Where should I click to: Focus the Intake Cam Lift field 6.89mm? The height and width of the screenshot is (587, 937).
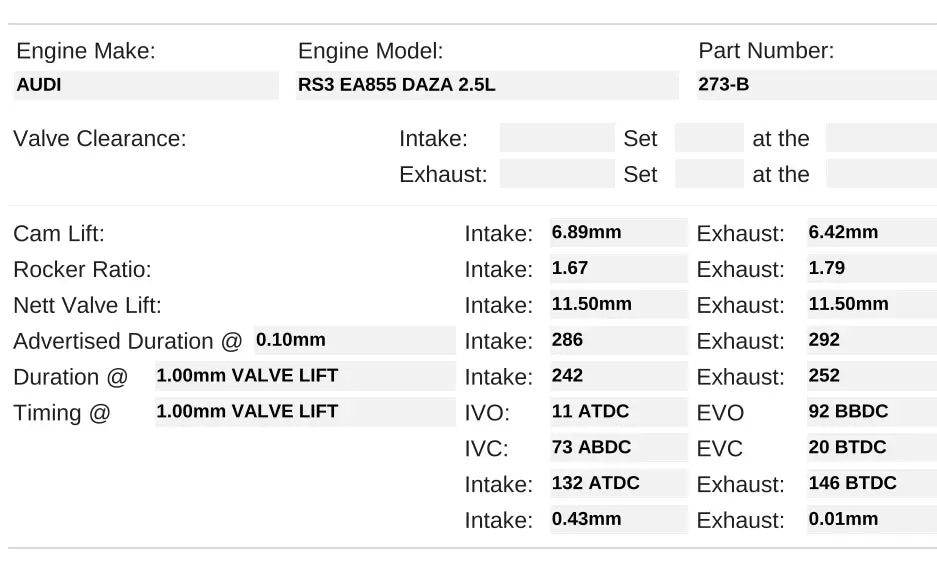pyautogui.click(x=618, y=233)
